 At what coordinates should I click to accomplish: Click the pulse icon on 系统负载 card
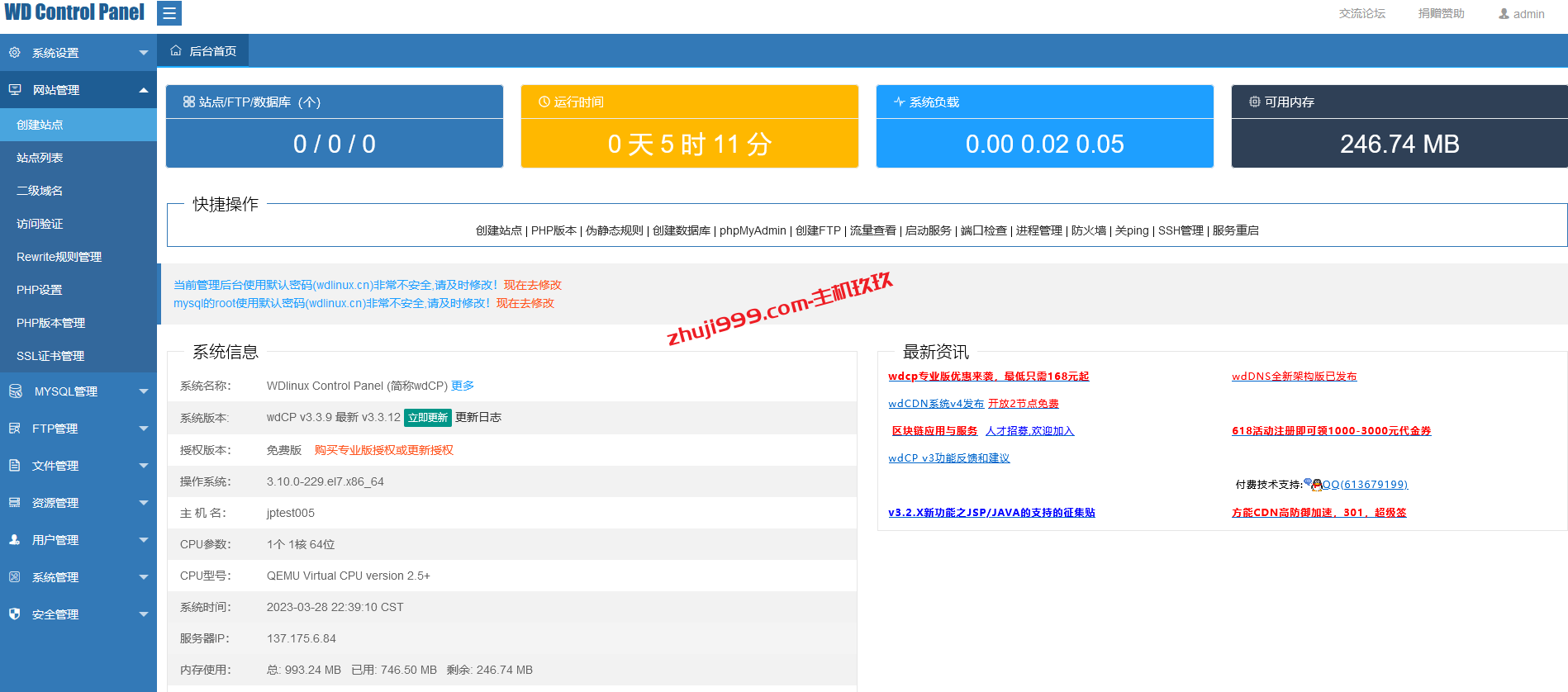[900, 102]
